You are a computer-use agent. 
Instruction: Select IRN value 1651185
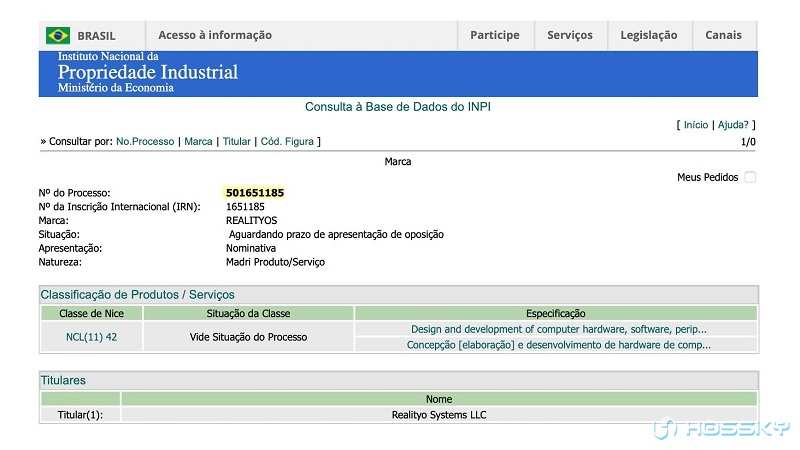click(x=245, y=207)
